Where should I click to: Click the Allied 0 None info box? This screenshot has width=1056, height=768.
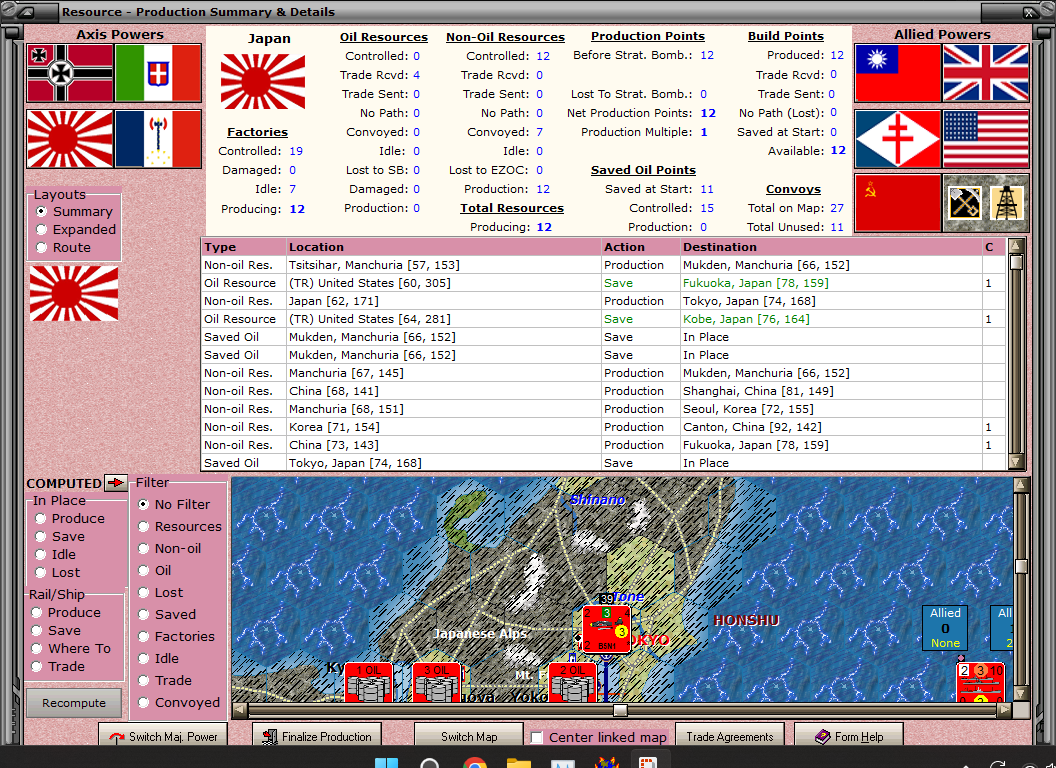pyautogui.click(x=945, y=628)
